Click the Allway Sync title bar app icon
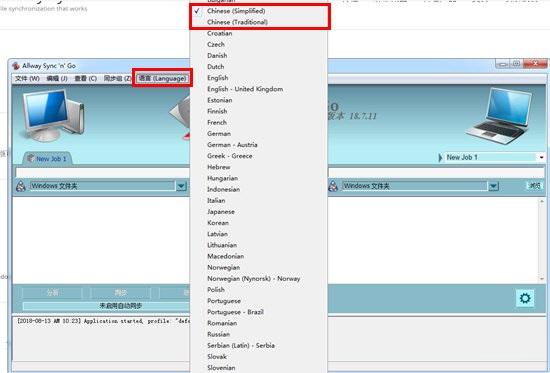 coord(16,66)
